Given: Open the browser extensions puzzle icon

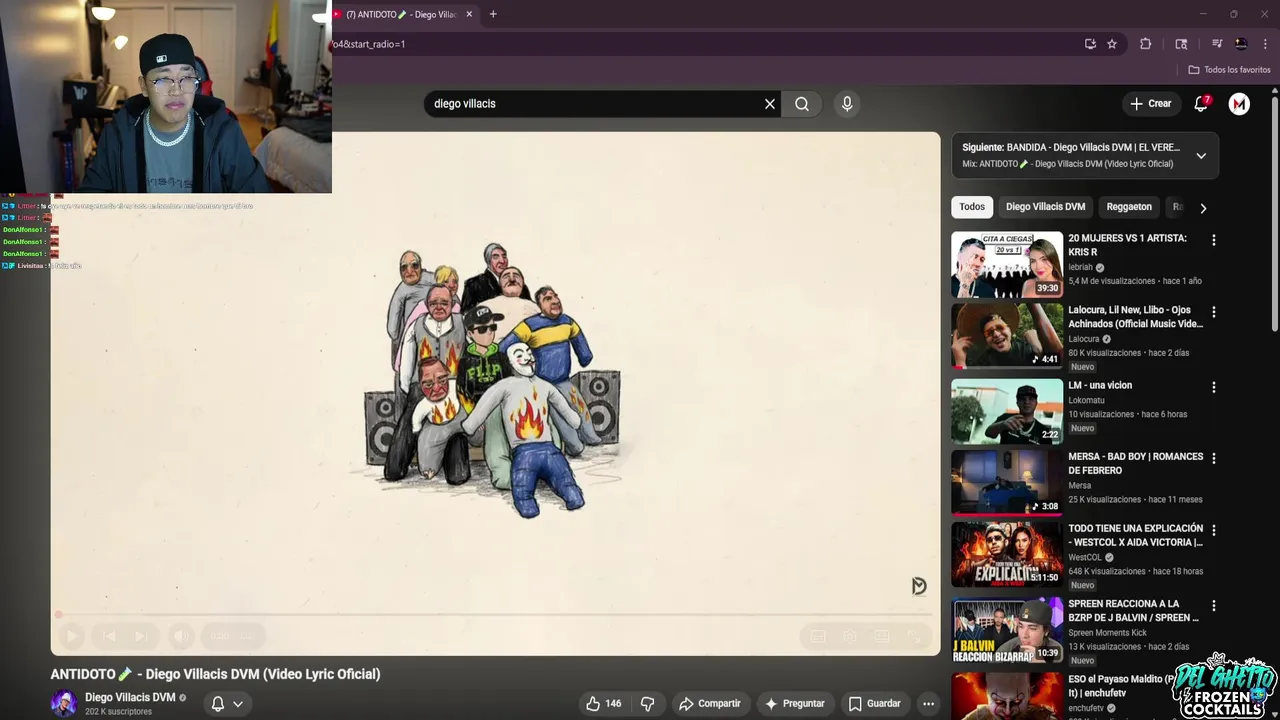Looking at the screenshot, I should [x=1146, y=44].
